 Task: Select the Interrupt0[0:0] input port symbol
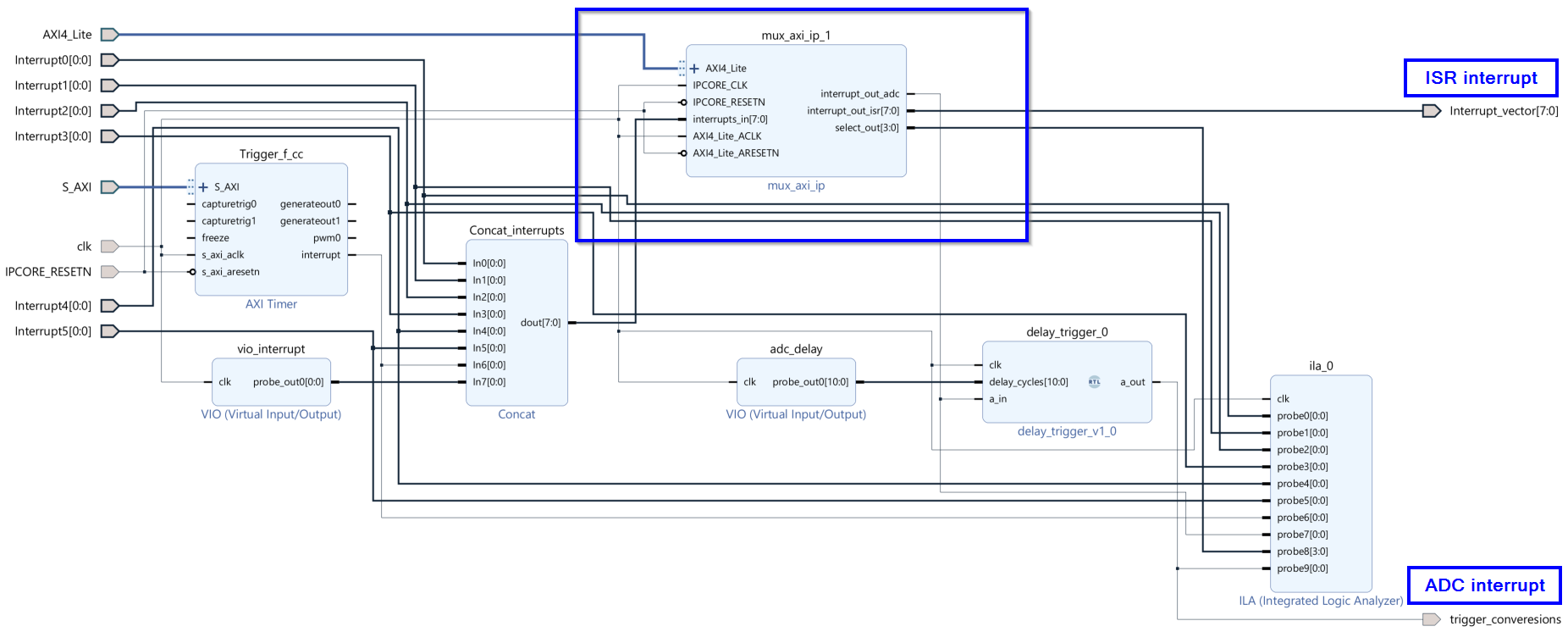click(109, 60)
